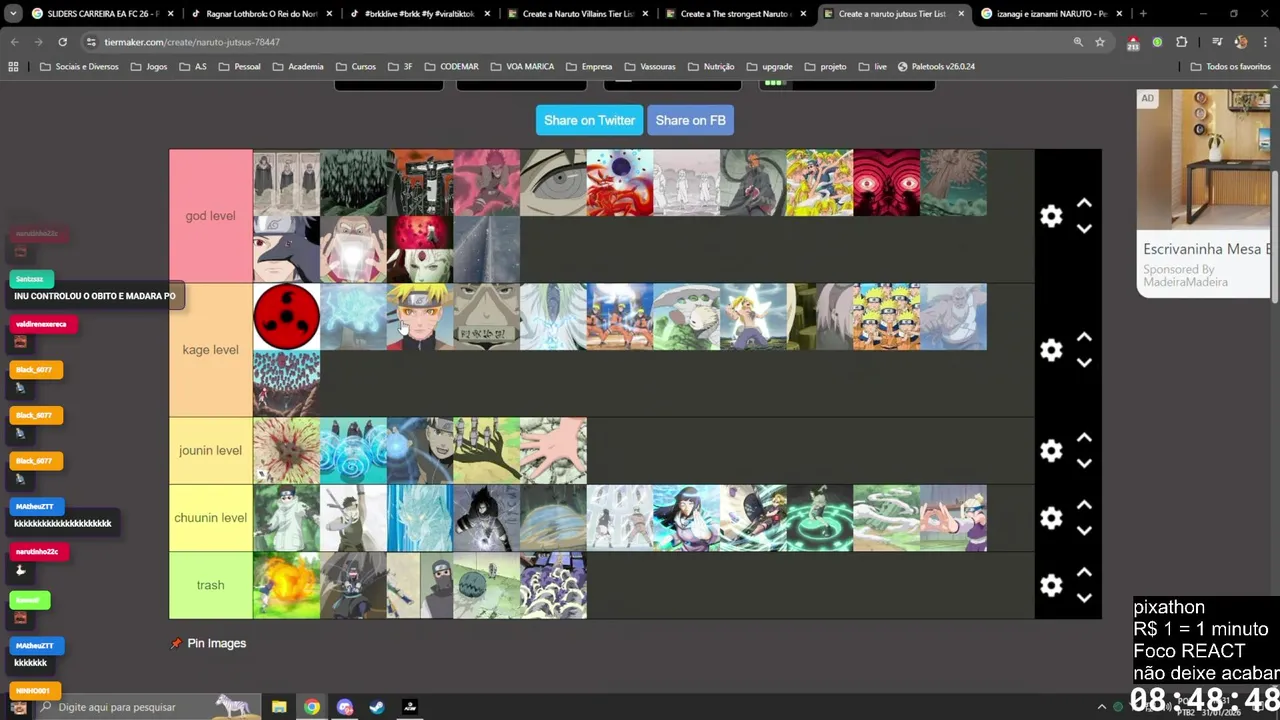The height and width of the screenshot is (720, 1280).
Task: Move kage level row down
Action: point(1084,363)
